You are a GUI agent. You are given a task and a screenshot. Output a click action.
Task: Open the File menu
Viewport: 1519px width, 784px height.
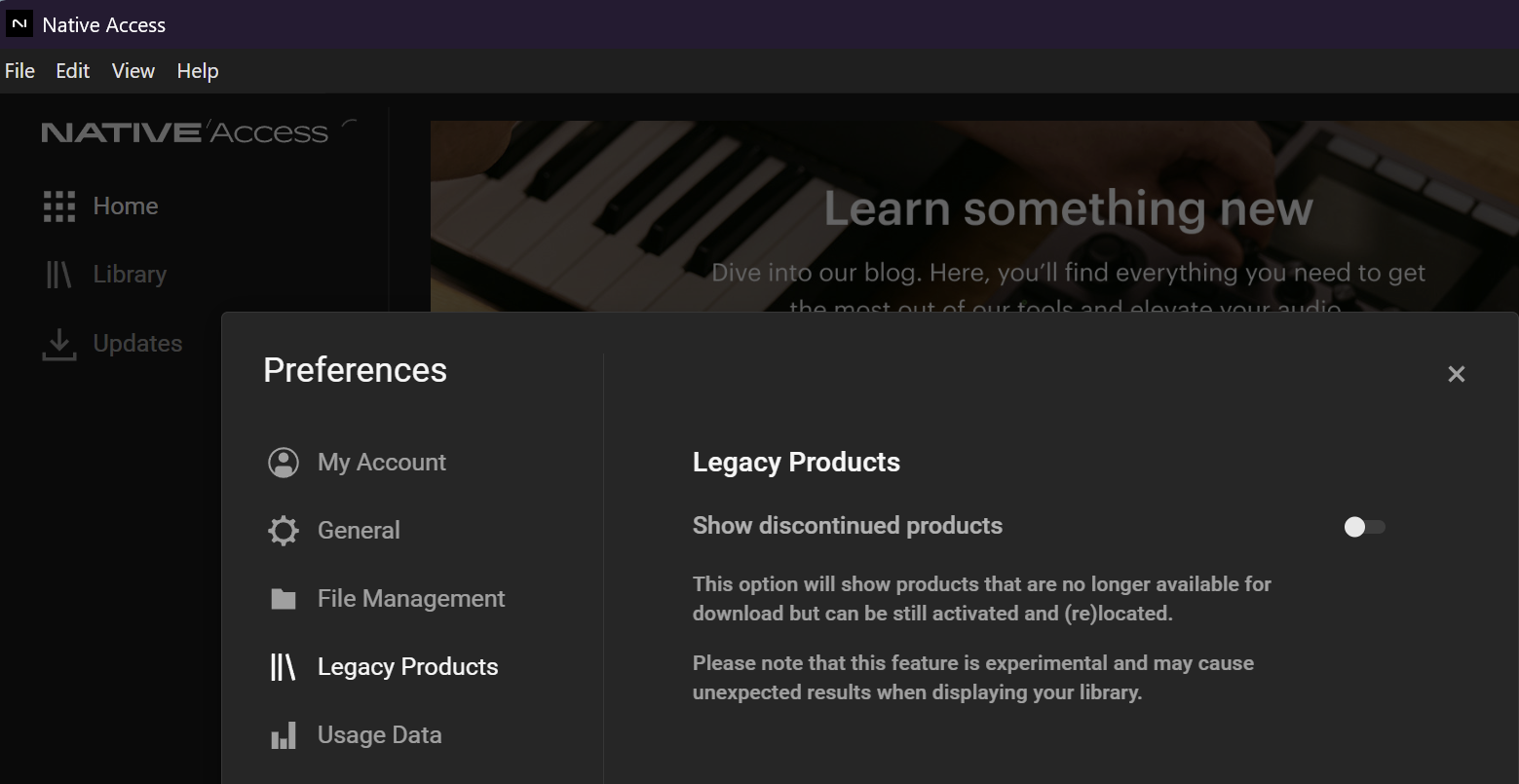(x=19, y=71)
